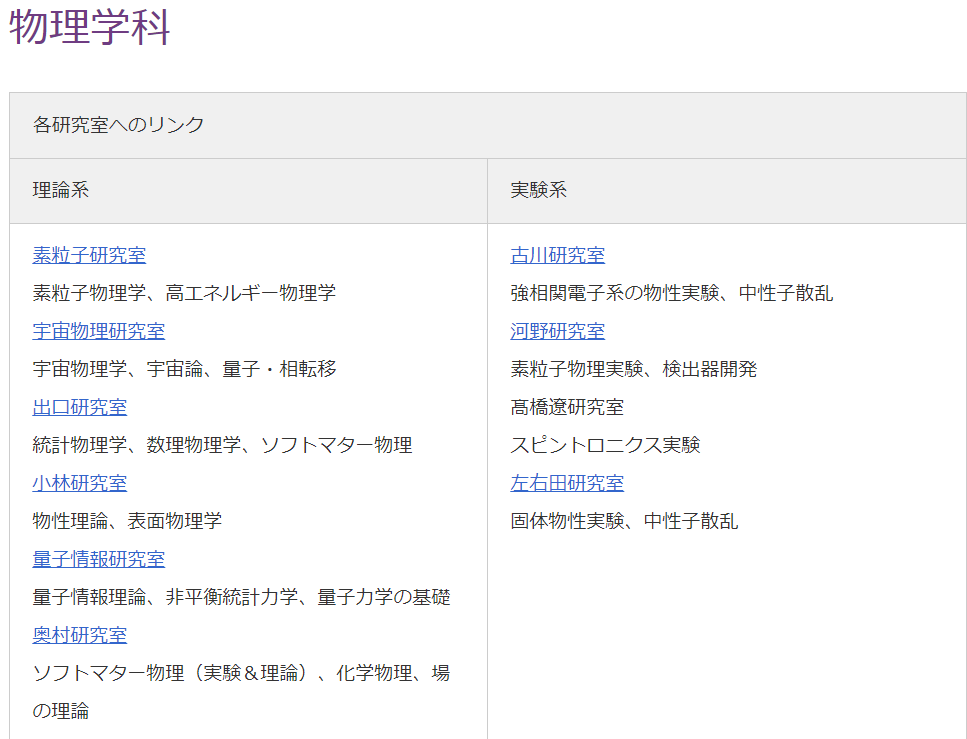Click the text 固体物性実験、中性子散乱
This screenshot has height=739, width=967.
[624, 521]
